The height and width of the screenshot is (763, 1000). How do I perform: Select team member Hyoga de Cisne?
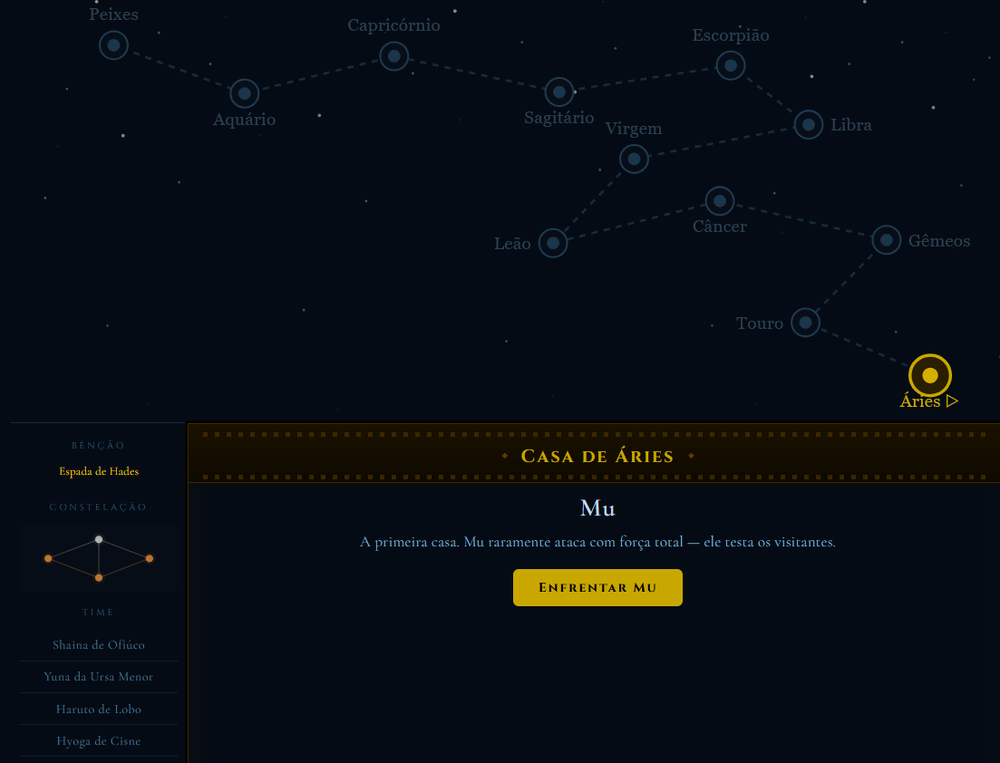pos(98,741)
